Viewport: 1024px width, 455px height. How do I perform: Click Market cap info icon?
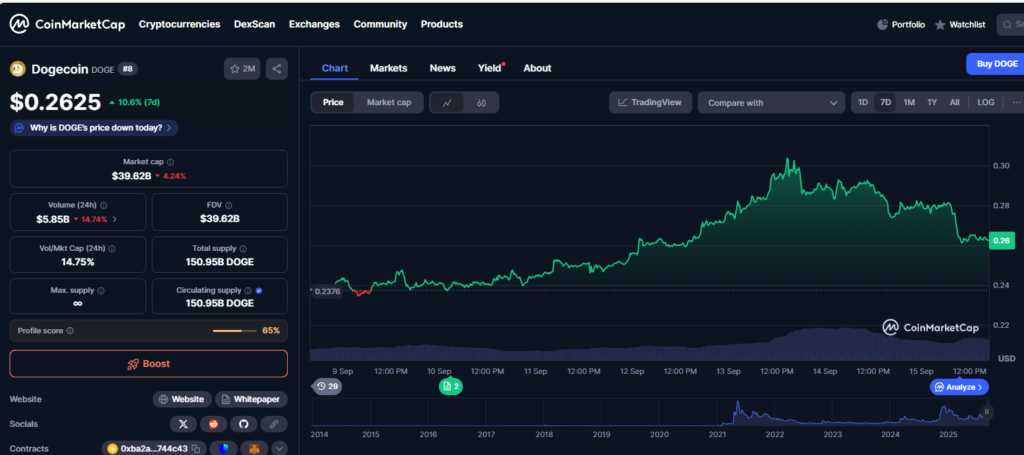point(170,162)
